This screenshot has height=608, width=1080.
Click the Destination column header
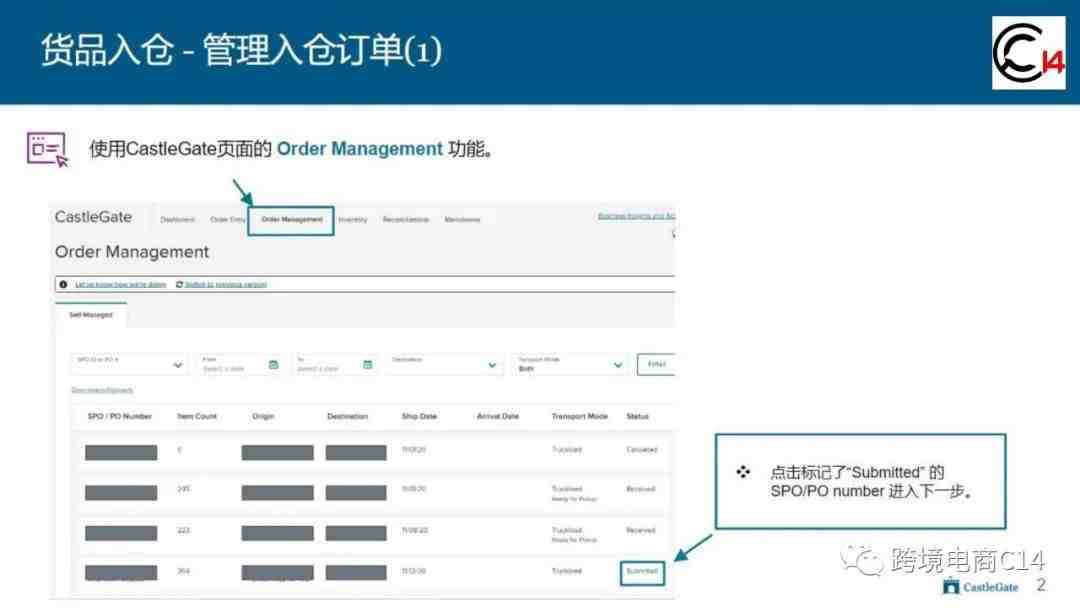pos(347,417)
